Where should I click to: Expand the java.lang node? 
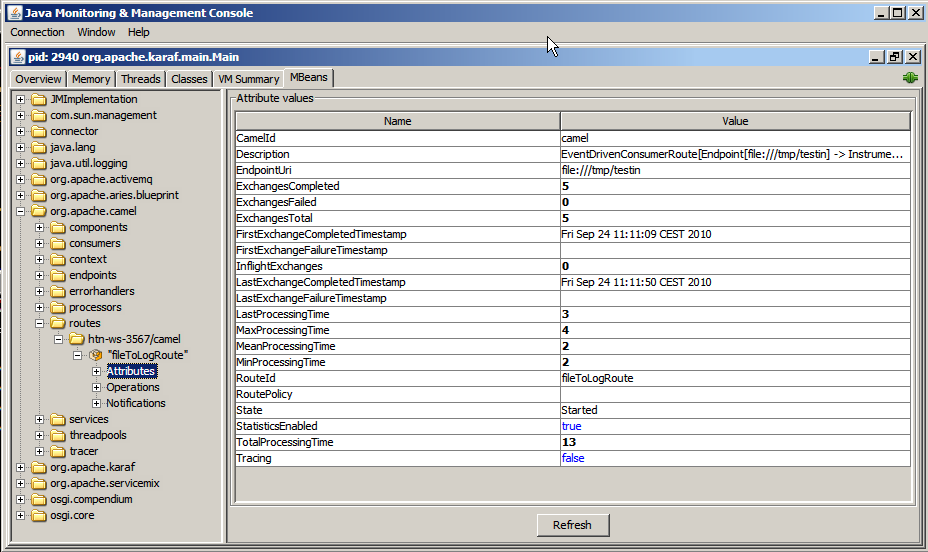coord(20,147)
